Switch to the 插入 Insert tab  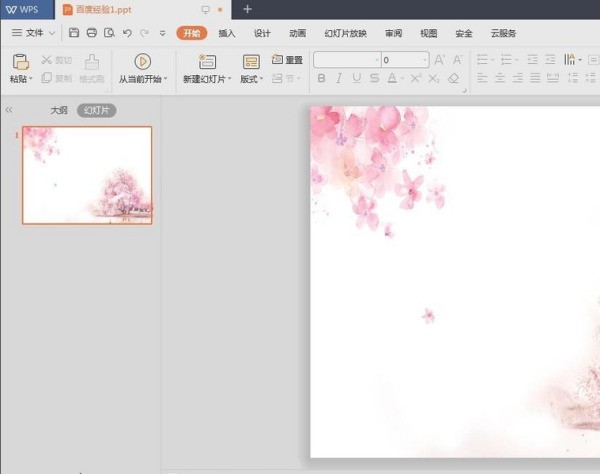(x=227, y=33)
